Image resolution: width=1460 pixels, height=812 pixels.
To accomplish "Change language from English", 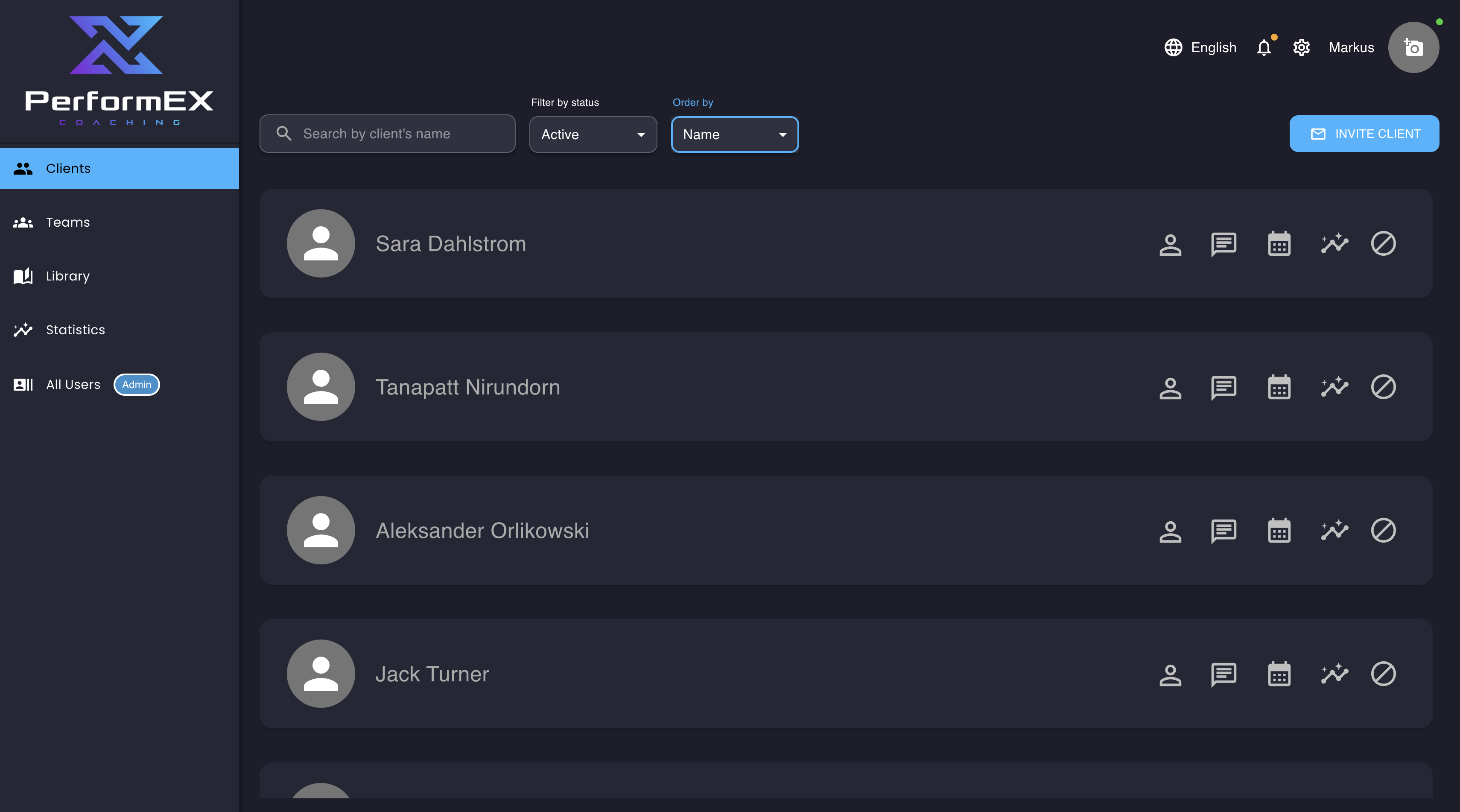I will coord(1213,47).
